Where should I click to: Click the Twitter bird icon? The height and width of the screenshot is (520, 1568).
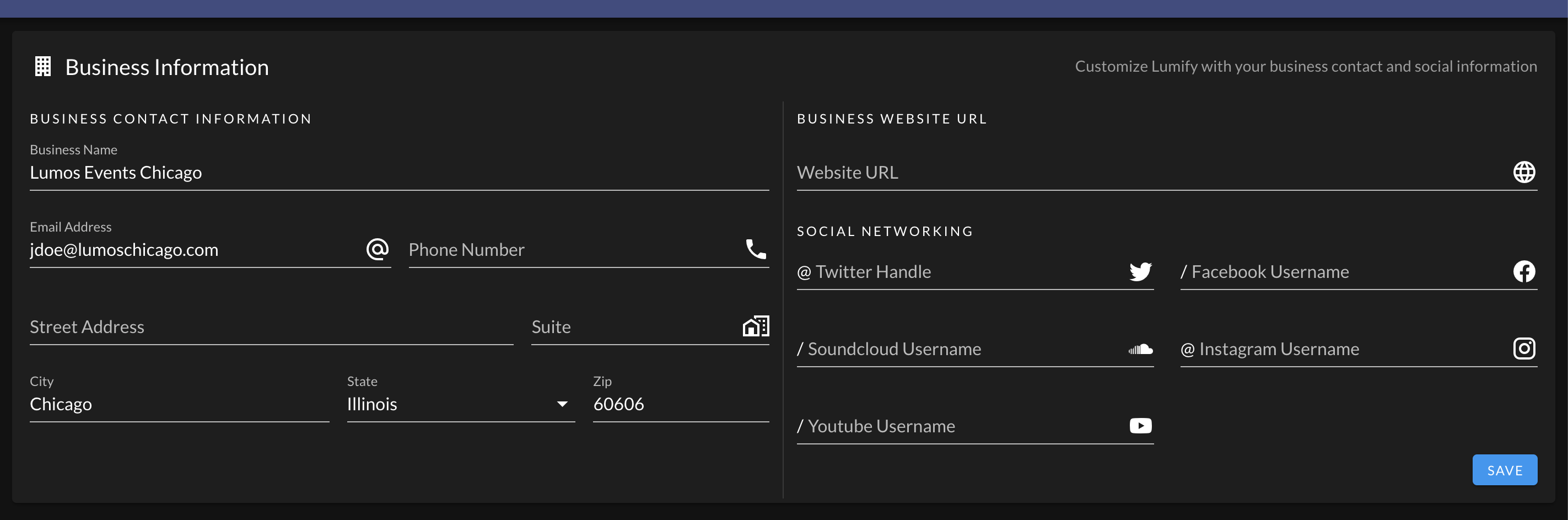click(1140, 271)
